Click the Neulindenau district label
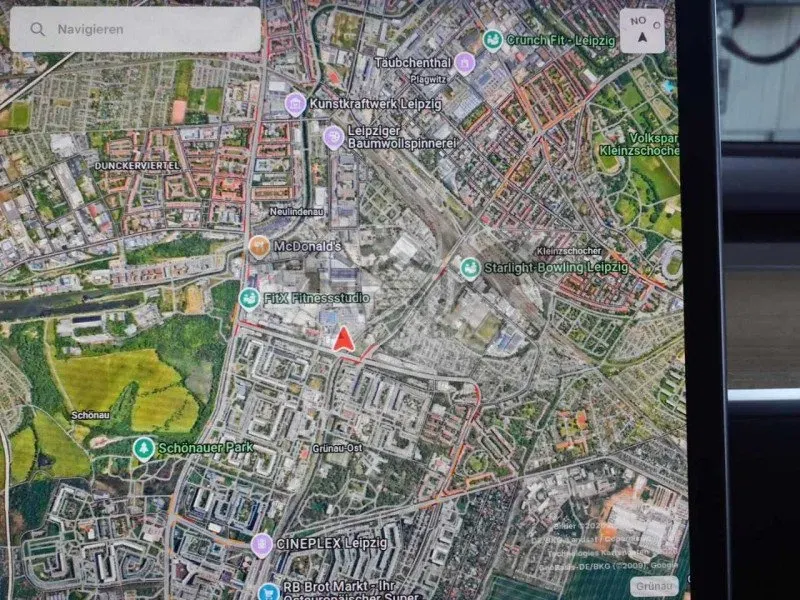This screenshot has height=600, width=800. pos(296,211)
